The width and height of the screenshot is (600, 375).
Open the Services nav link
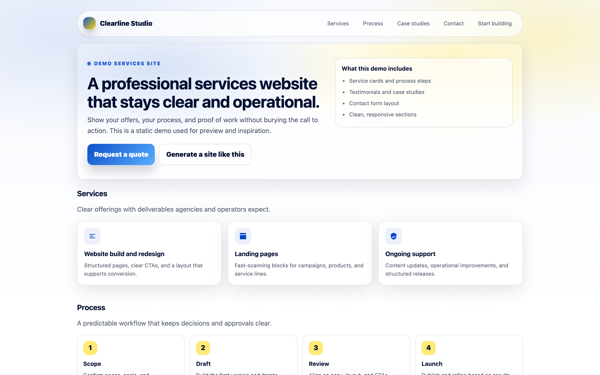(338, 23)
